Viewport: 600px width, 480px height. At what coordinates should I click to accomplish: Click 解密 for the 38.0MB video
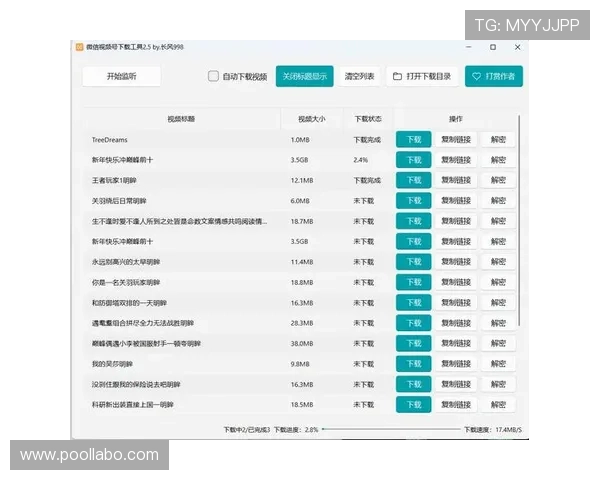[498, 343]
